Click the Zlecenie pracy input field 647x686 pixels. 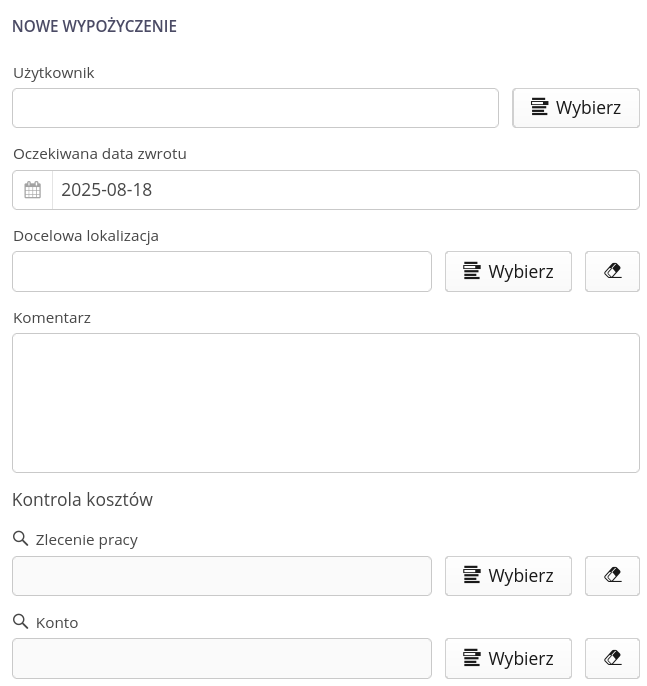(222, 576)
